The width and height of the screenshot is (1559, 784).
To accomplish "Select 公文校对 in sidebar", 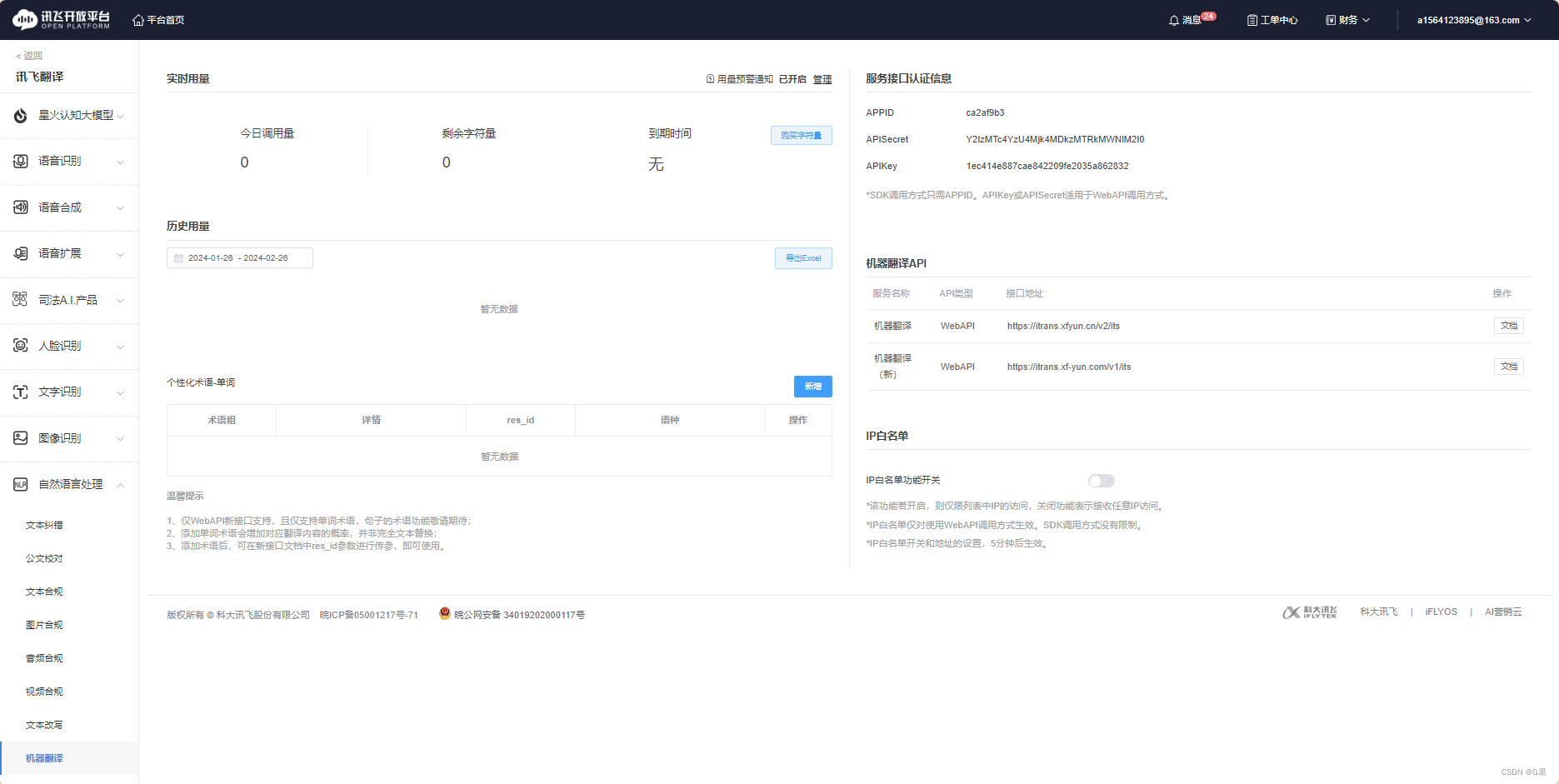I will click(44, 559).
